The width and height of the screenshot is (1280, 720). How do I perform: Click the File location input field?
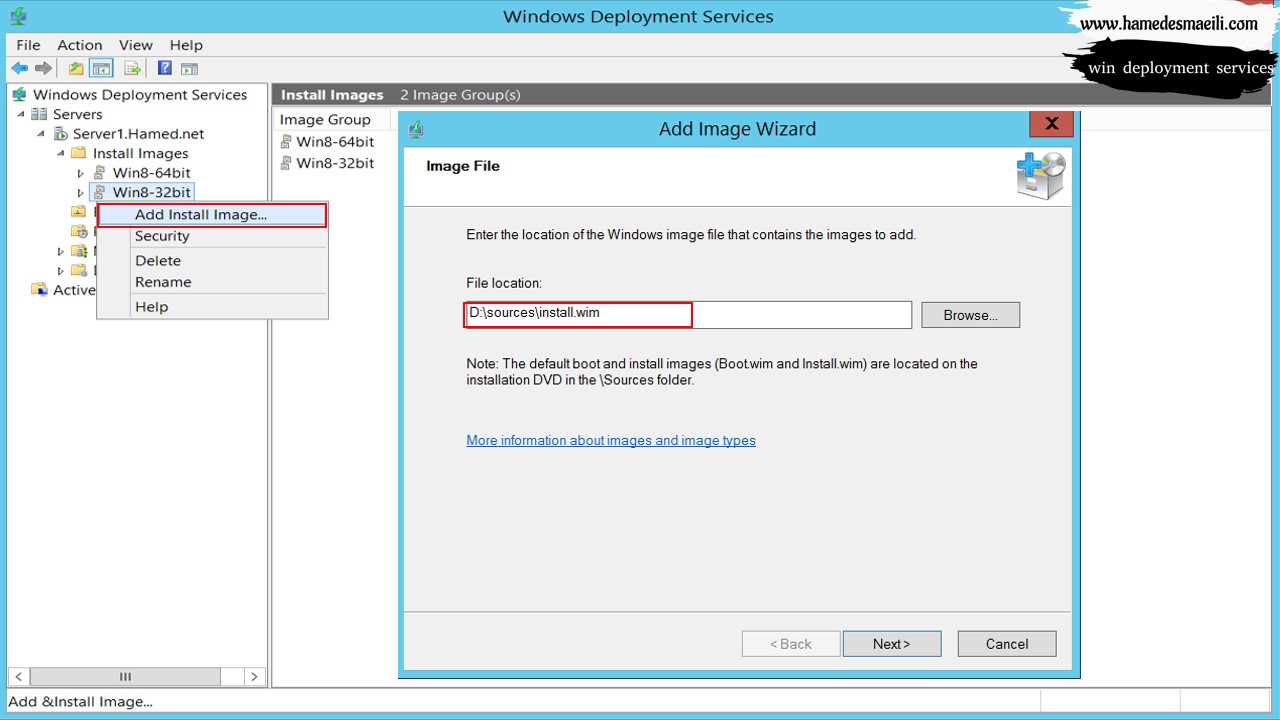pos(688,314)
